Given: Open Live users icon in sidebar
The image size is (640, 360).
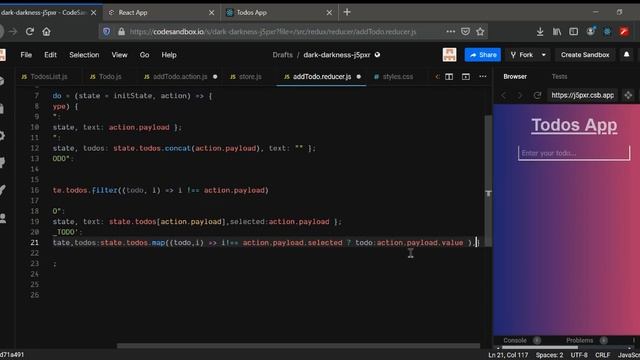Looking at the screenshot, I should pos(2,218).
